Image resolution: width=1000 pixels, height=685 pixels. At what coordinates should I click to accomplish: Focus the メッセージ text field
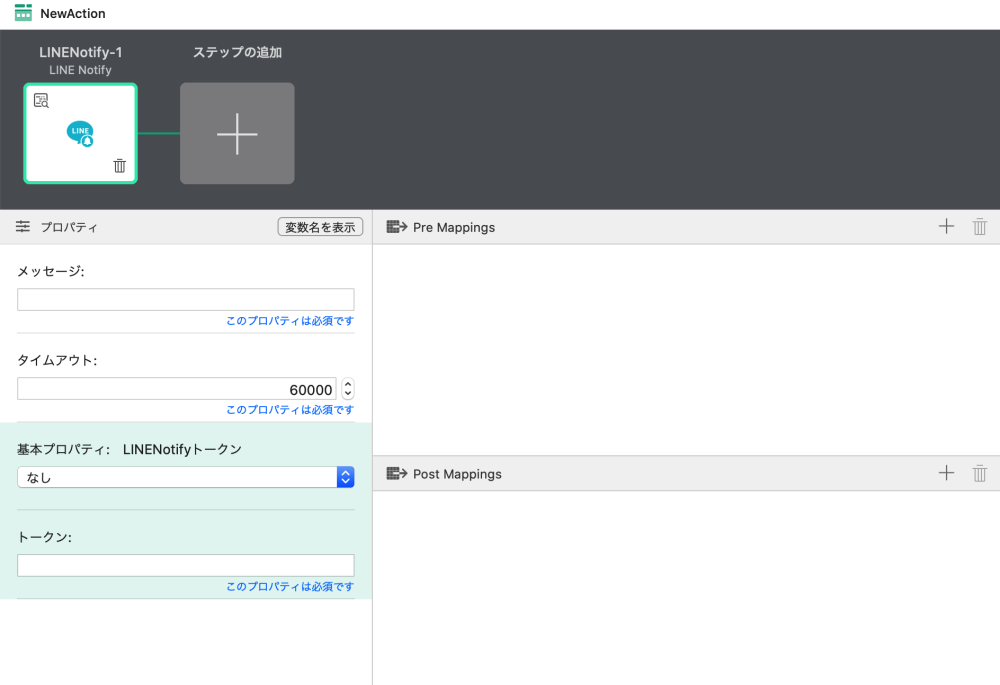pyautogui.click(x=186, y=299)
